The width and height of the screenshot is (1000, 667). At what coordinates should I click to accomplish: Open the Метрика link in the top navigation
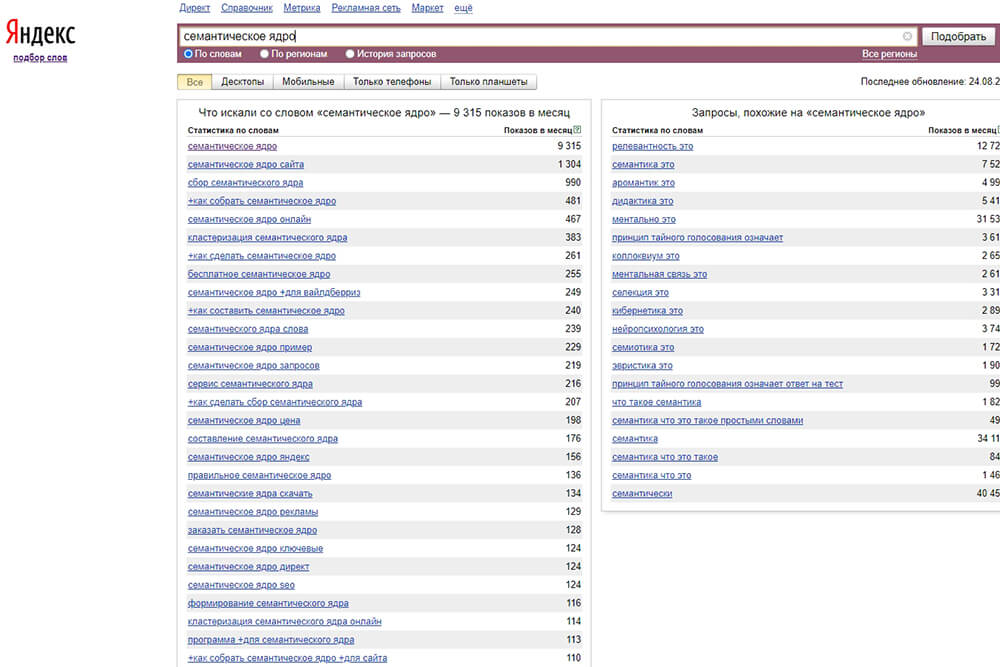tap(302, 8)
